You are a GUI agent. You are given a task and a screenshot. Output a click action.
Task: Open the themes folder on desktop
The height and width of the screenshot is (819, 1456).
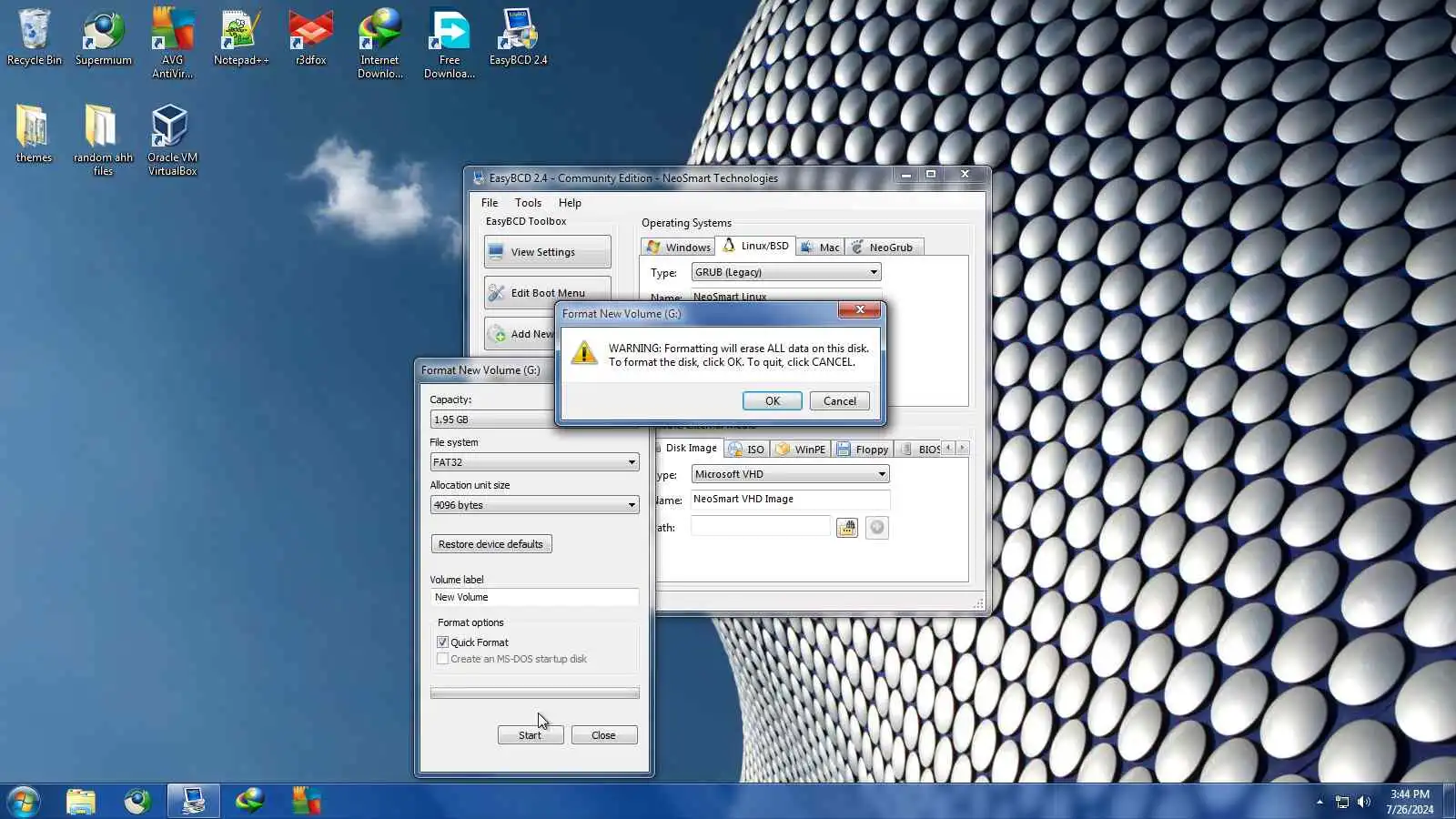34,133
